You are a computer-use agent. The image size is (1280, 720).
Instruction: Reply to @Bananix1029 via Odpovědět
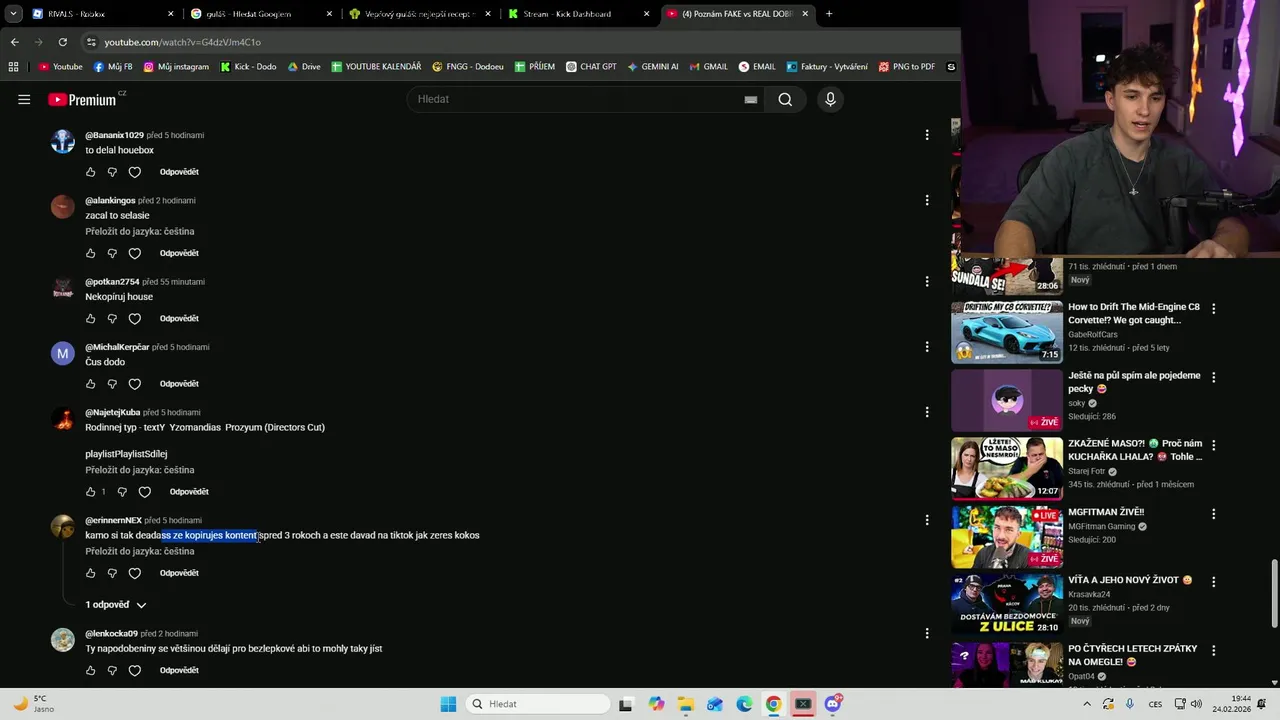click(x=179, y=172)
